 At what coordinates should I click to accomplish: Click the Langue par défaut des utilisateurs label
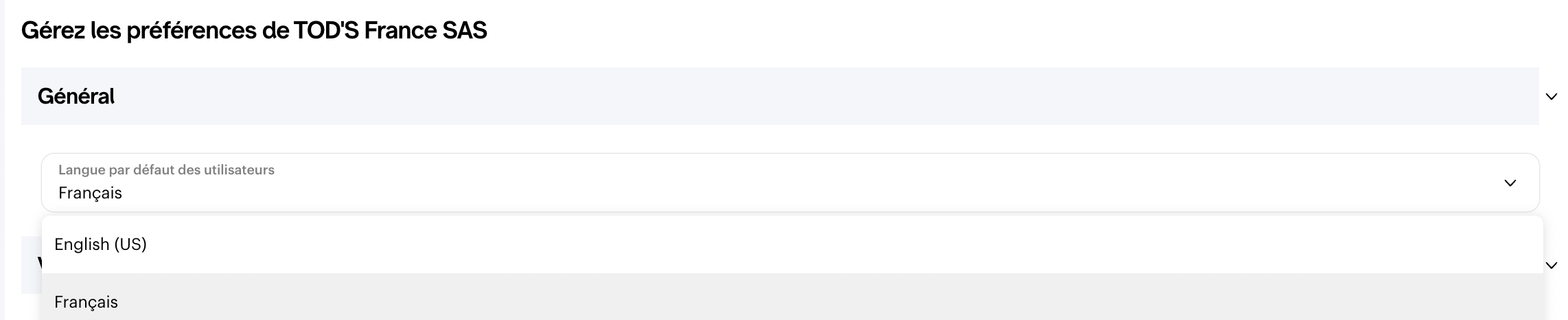coord(166,170)
